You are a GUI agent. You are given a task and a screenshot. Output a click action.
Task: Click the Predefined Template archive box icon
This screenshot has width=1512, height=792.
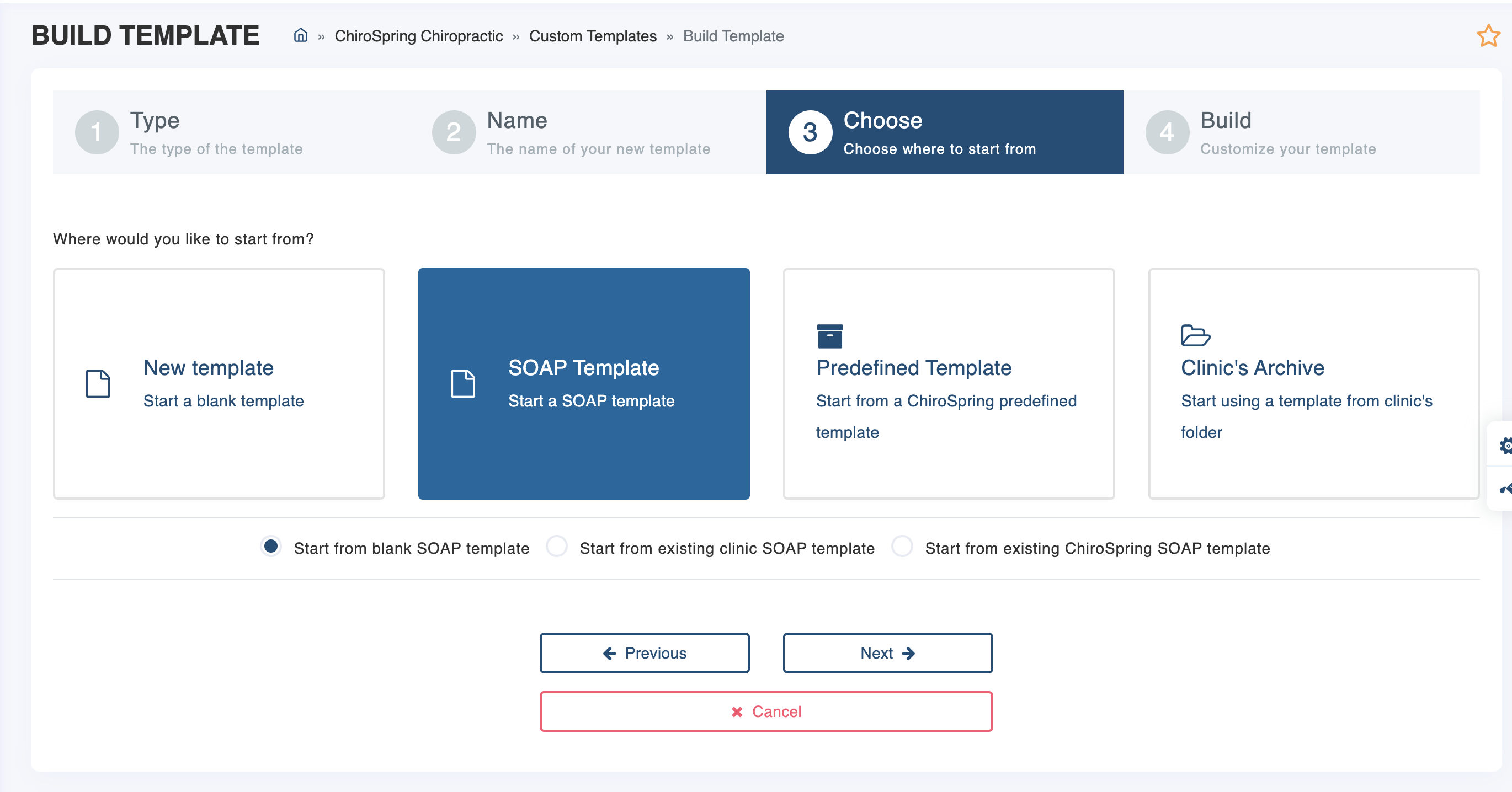coord(829,336)
